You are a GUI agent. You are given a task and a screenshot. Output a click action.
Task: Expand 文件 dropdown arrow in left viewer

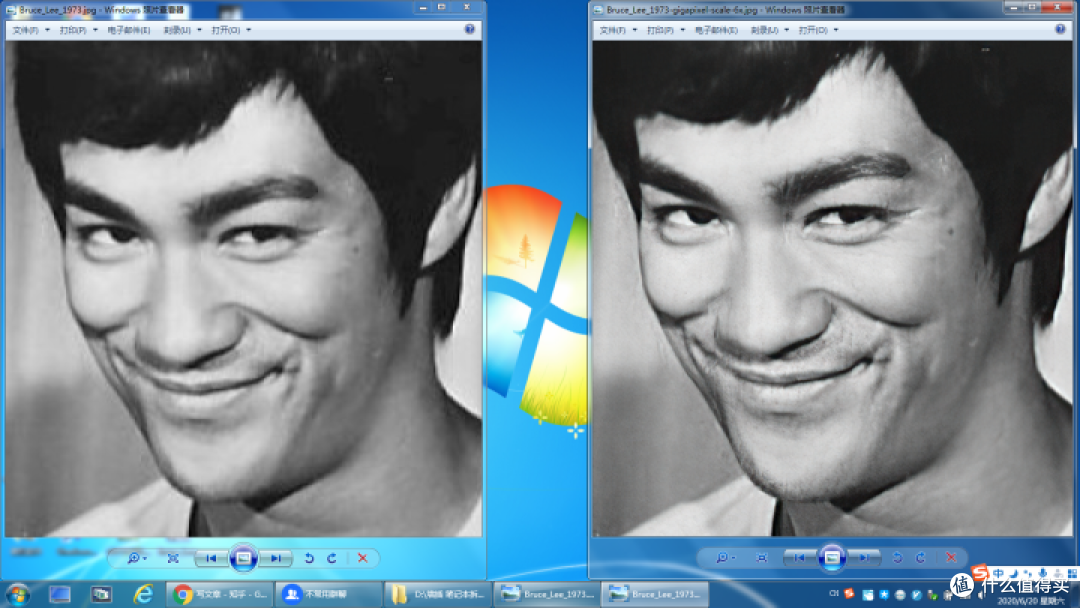point(47,30)
